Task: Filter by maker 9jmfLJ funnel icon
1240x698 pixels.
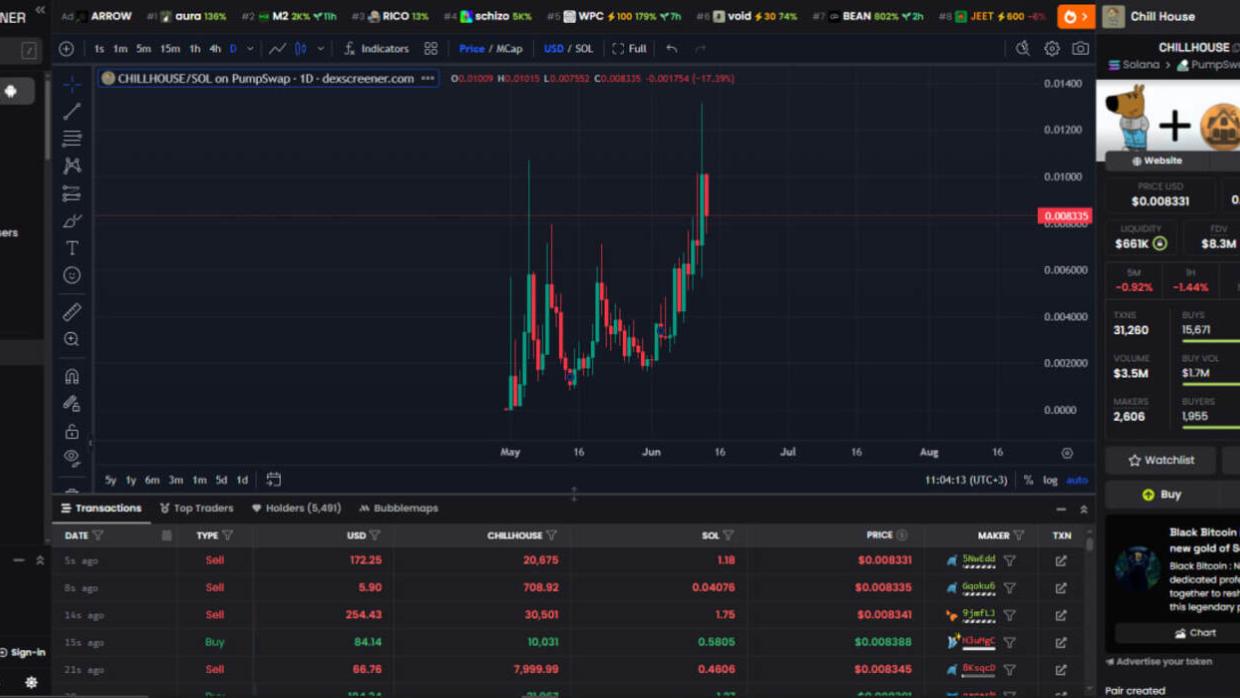Action: pyautogui.click(x=1009, y=615)
